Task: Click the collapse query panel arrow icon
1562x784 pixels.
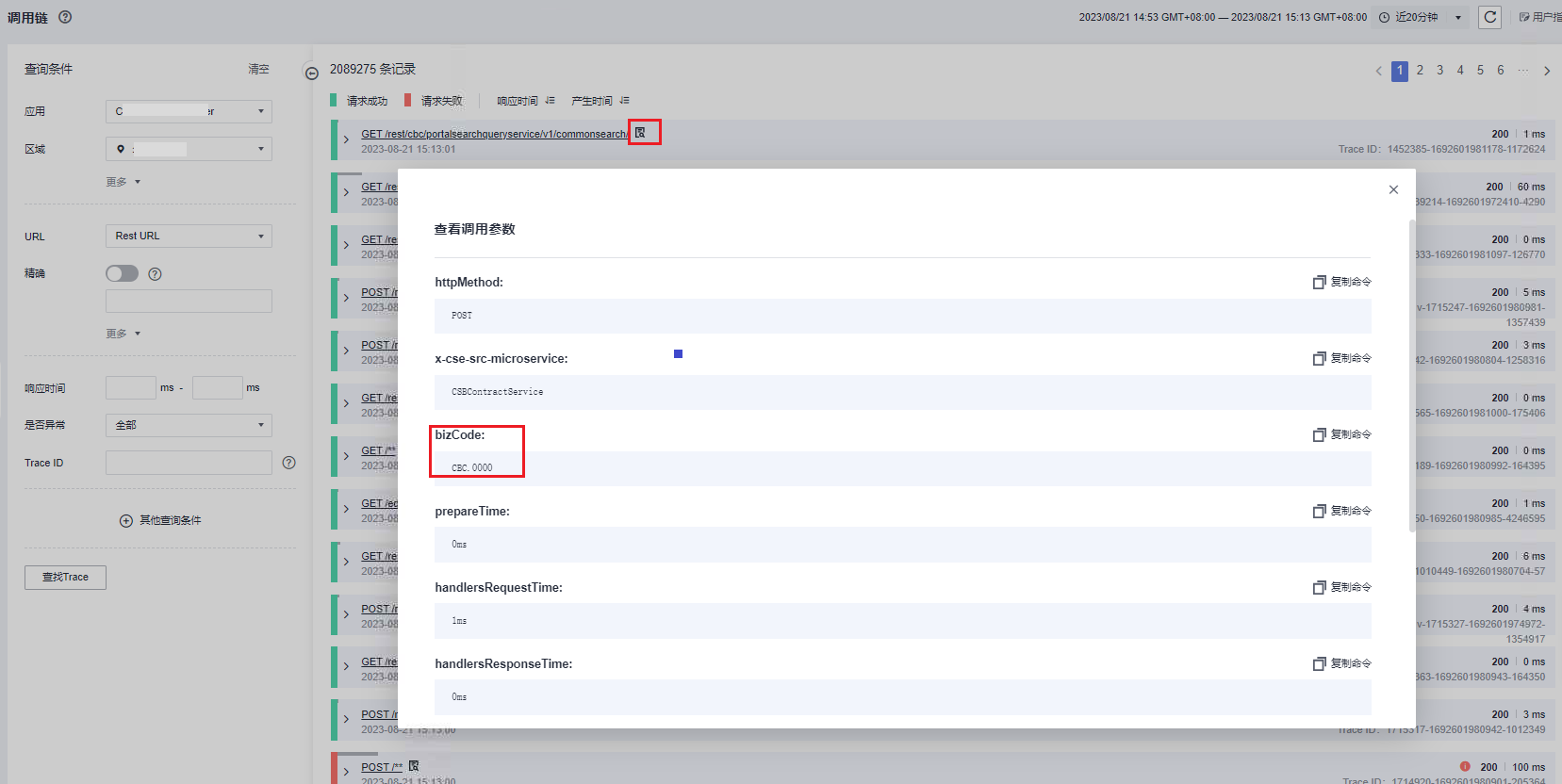Action: click(312, 73)
